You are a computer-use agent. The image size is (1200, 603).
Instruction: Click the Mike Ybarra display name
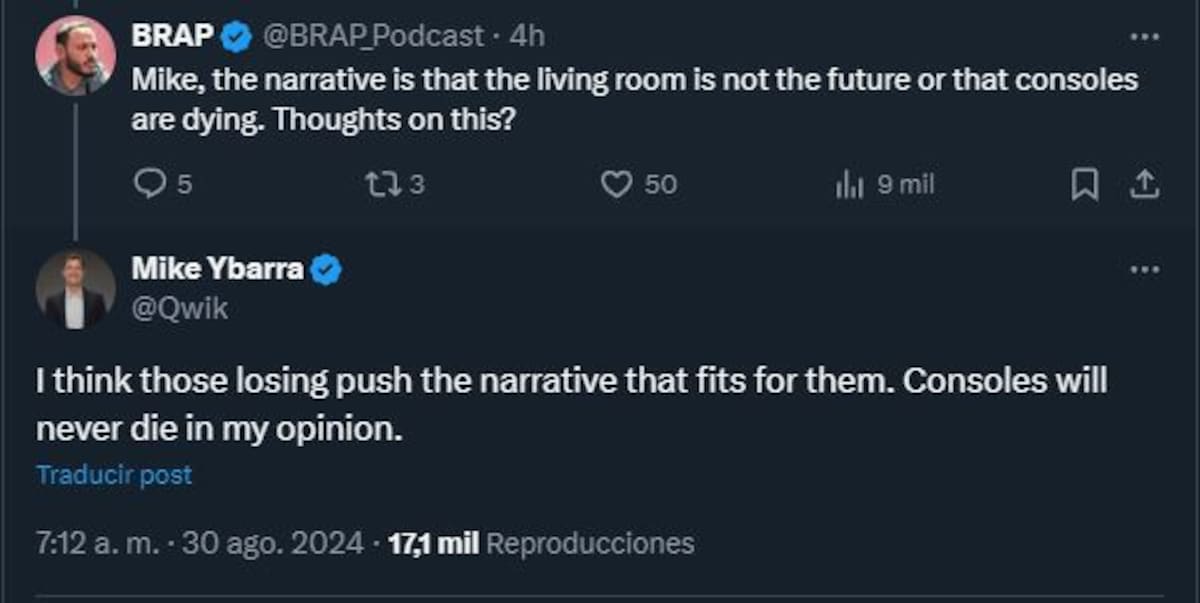coord(218,269)
